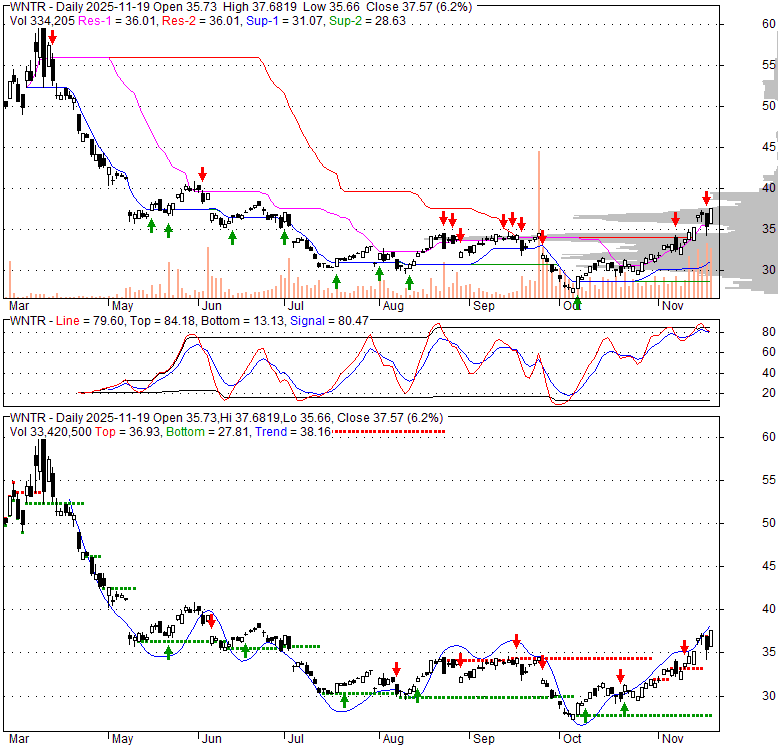The width and height of the screenshot is (780, 745).
Task: Click 'Top = 36.93' in bottom chart header
Action: click(128, 432)
